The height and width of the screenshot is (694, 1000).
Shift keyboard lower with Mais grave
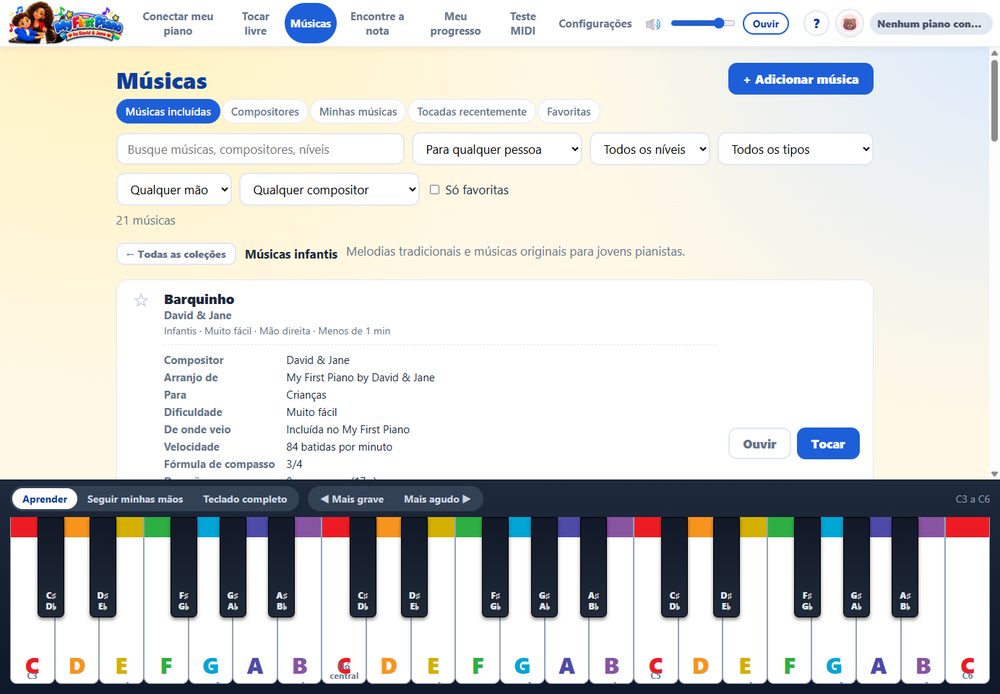coord(352,499)
